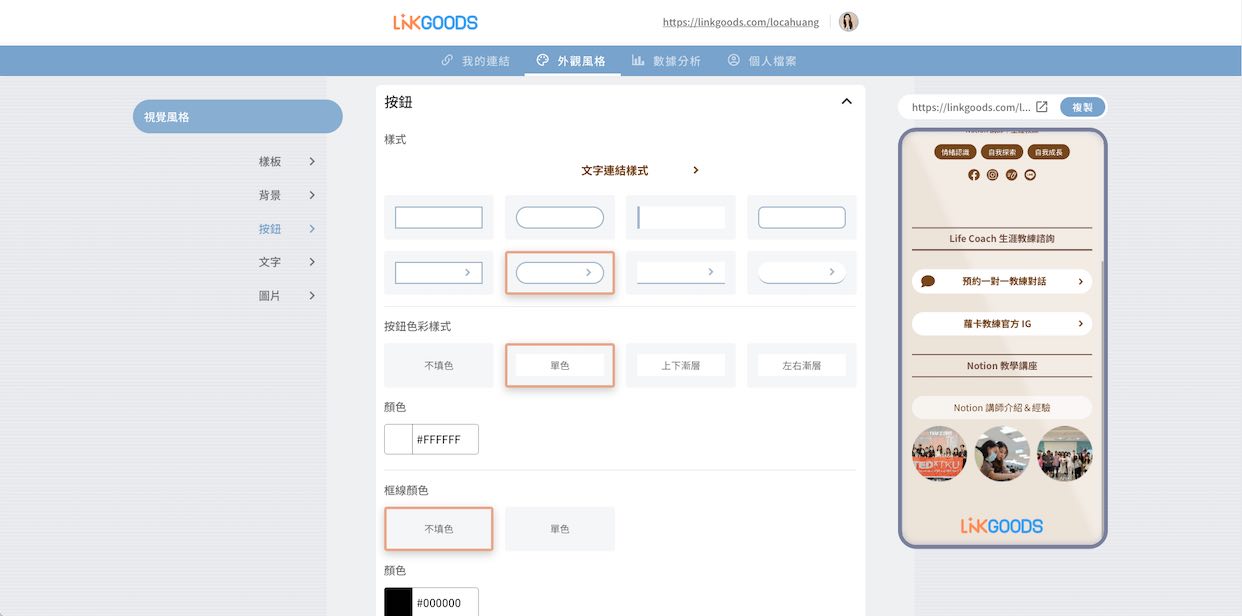Choose 左右漸層 button color style
1242x616 pixels.
click(x=802, y=365)
